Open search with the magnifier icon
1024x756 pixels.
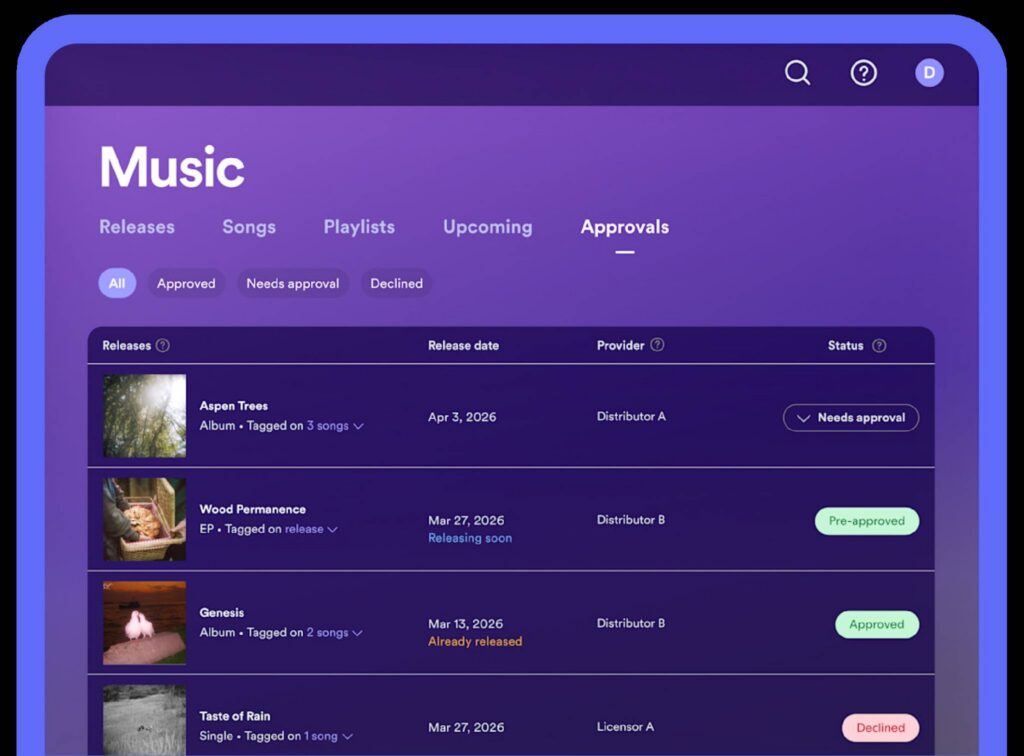(x=797, y=73)
